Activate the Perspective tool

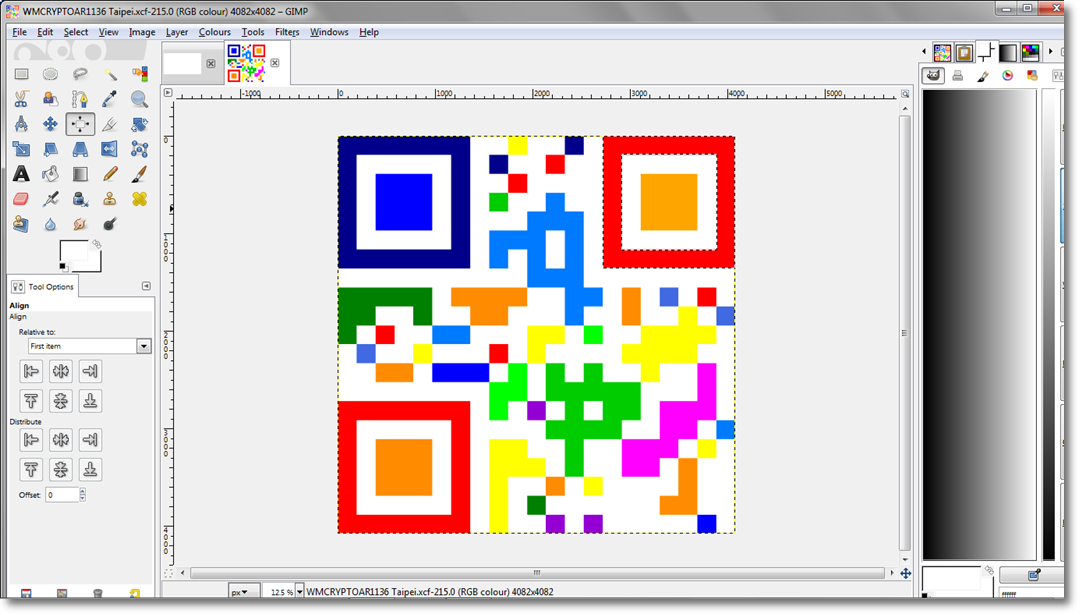point(80,149)
